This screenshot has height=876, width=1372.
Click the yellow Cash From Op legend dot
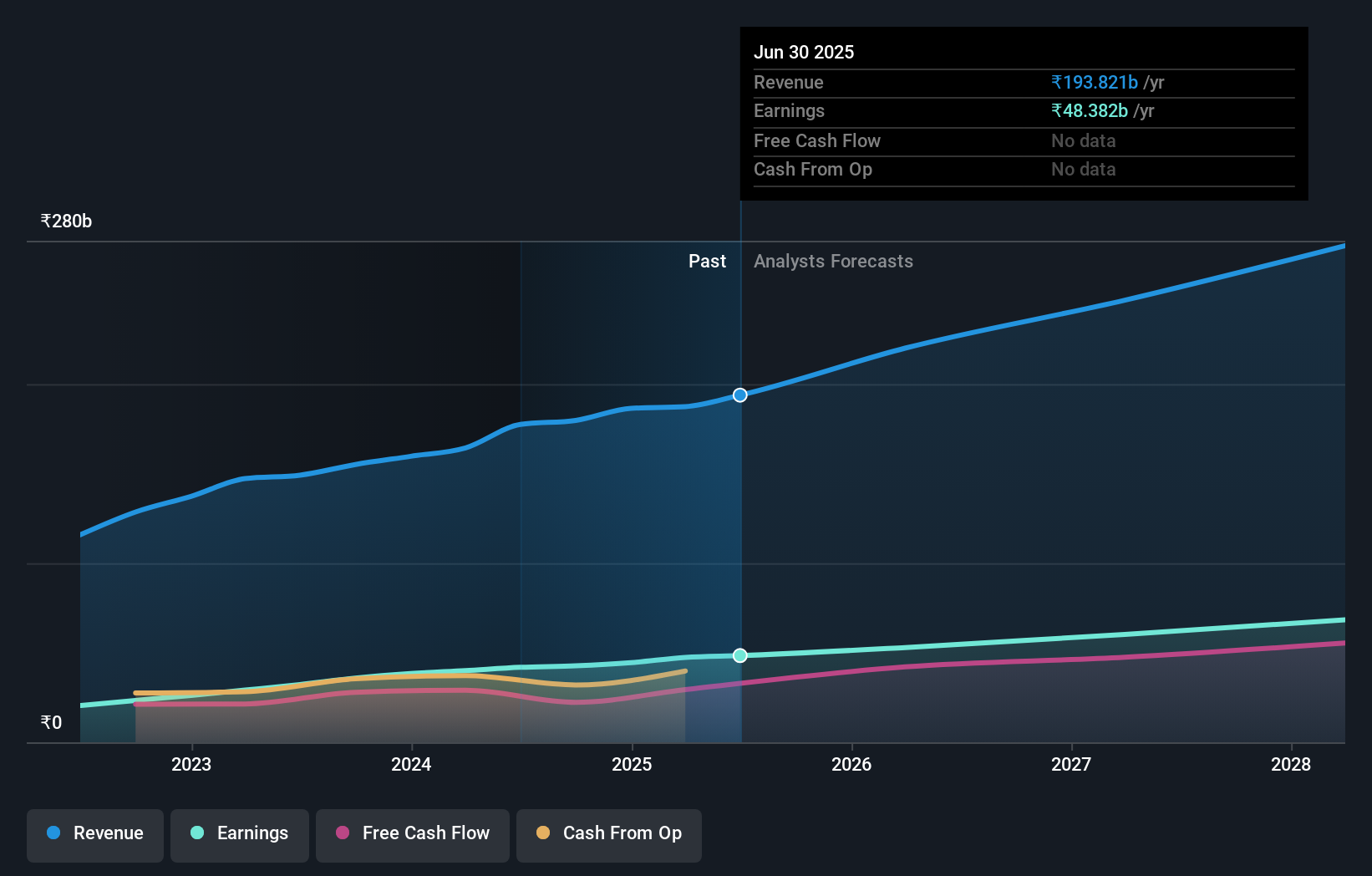click(544, 833)
